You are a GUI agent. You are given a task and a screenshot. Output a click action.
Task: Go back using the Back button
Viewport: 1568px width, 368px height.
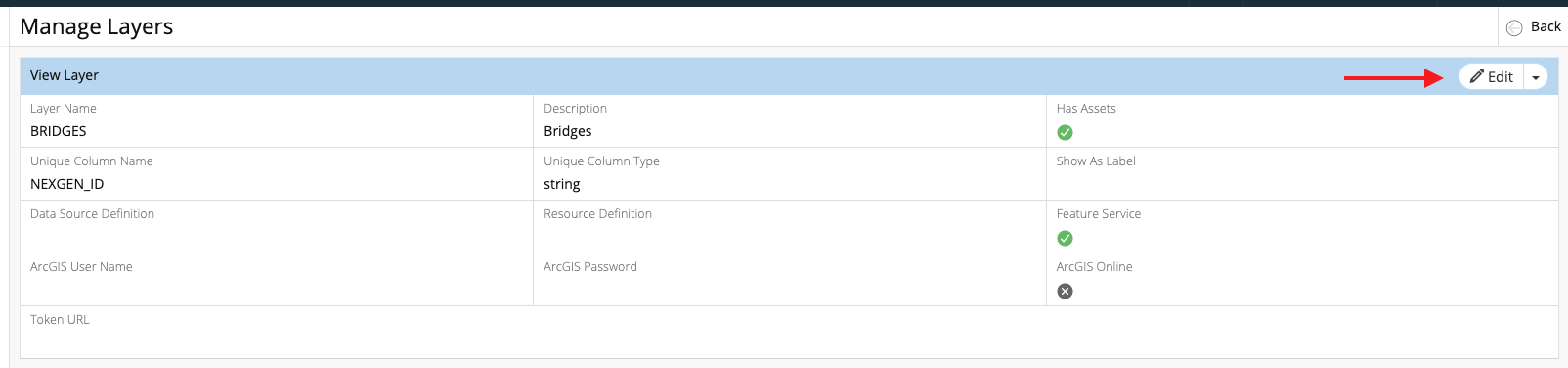tap(1533, 26)
